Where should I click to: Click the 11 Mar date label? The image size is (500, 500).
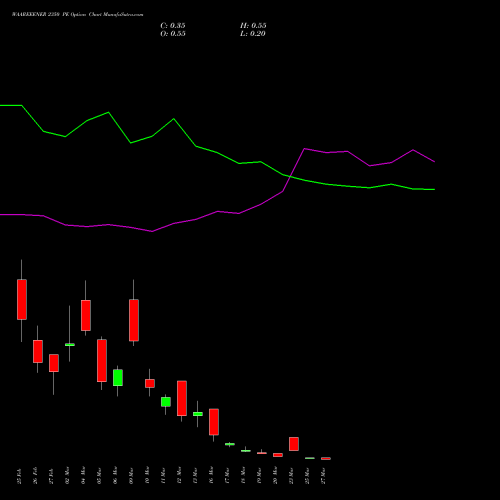(163, 476)
